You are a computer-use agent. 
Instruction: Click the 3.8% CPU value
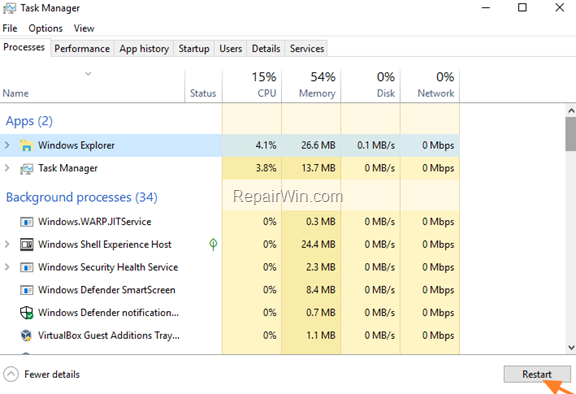pos(266,168)
